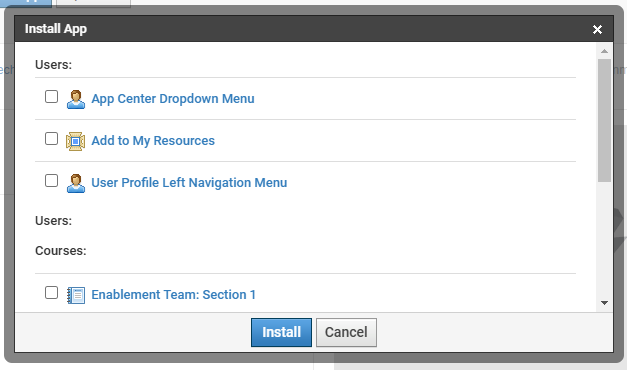The image size is (627, 370).
Task: Click the Install button
Action: [281, 332]
